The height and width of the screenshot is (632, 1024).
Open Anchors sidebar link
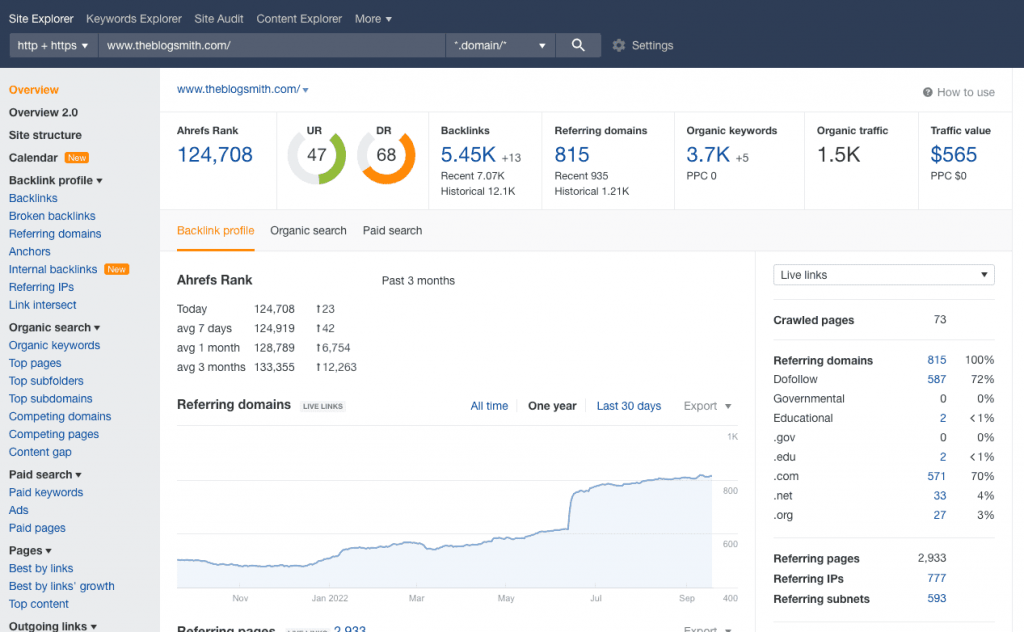pyautogui.click(x=29, y=251)
